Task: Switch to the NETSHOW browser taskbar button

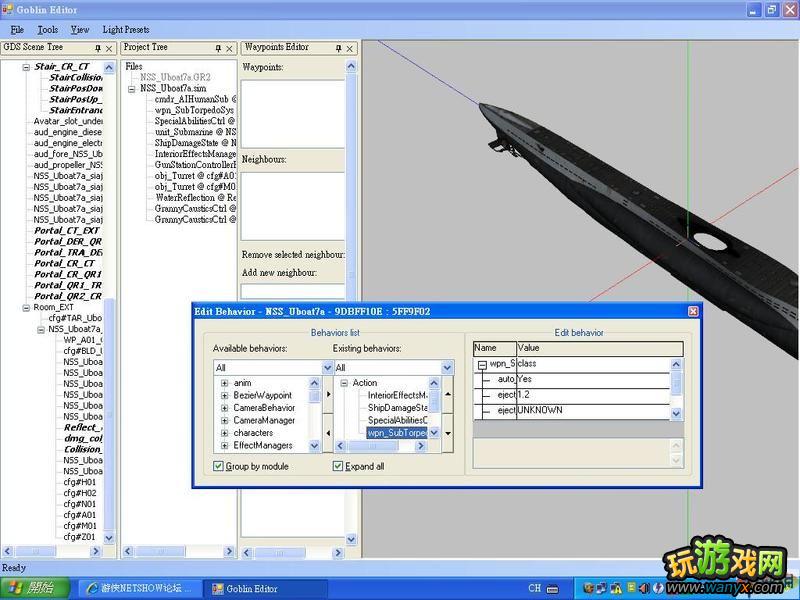Action: click(140, 588)
